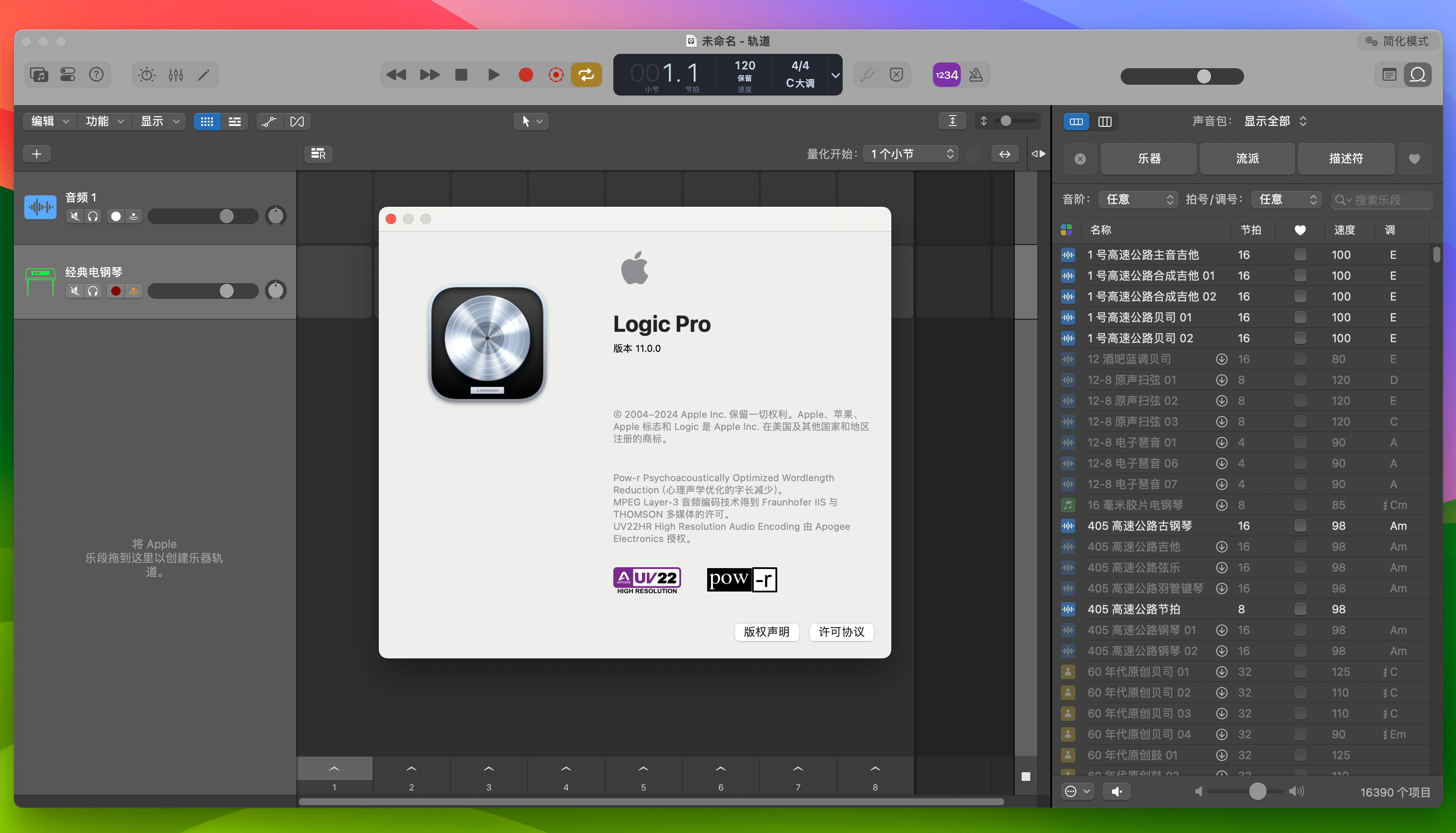Download the 12 酒吧蓝调贝司 loop

[x=1221, y=359]
